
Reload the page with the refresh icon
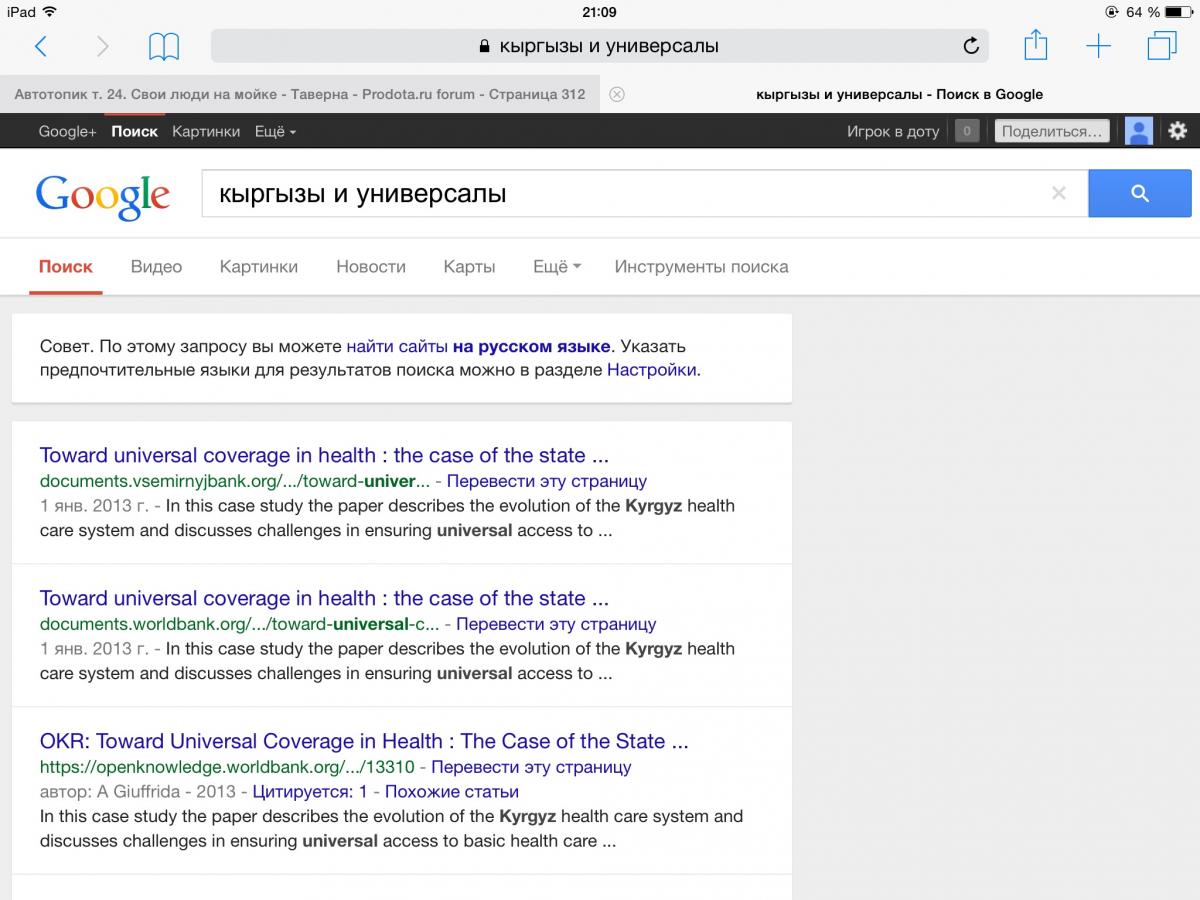coord(970,46)
